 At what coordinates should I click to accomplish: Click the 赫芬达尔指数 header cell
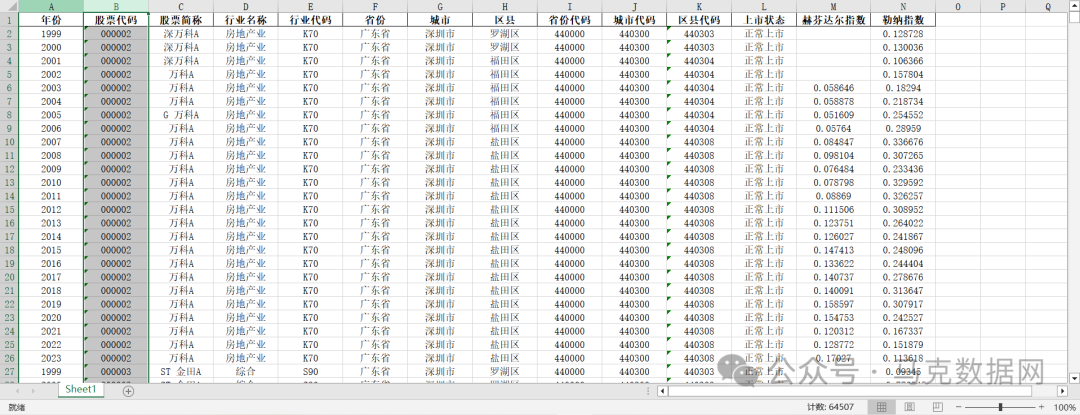(x=833, y=19)
